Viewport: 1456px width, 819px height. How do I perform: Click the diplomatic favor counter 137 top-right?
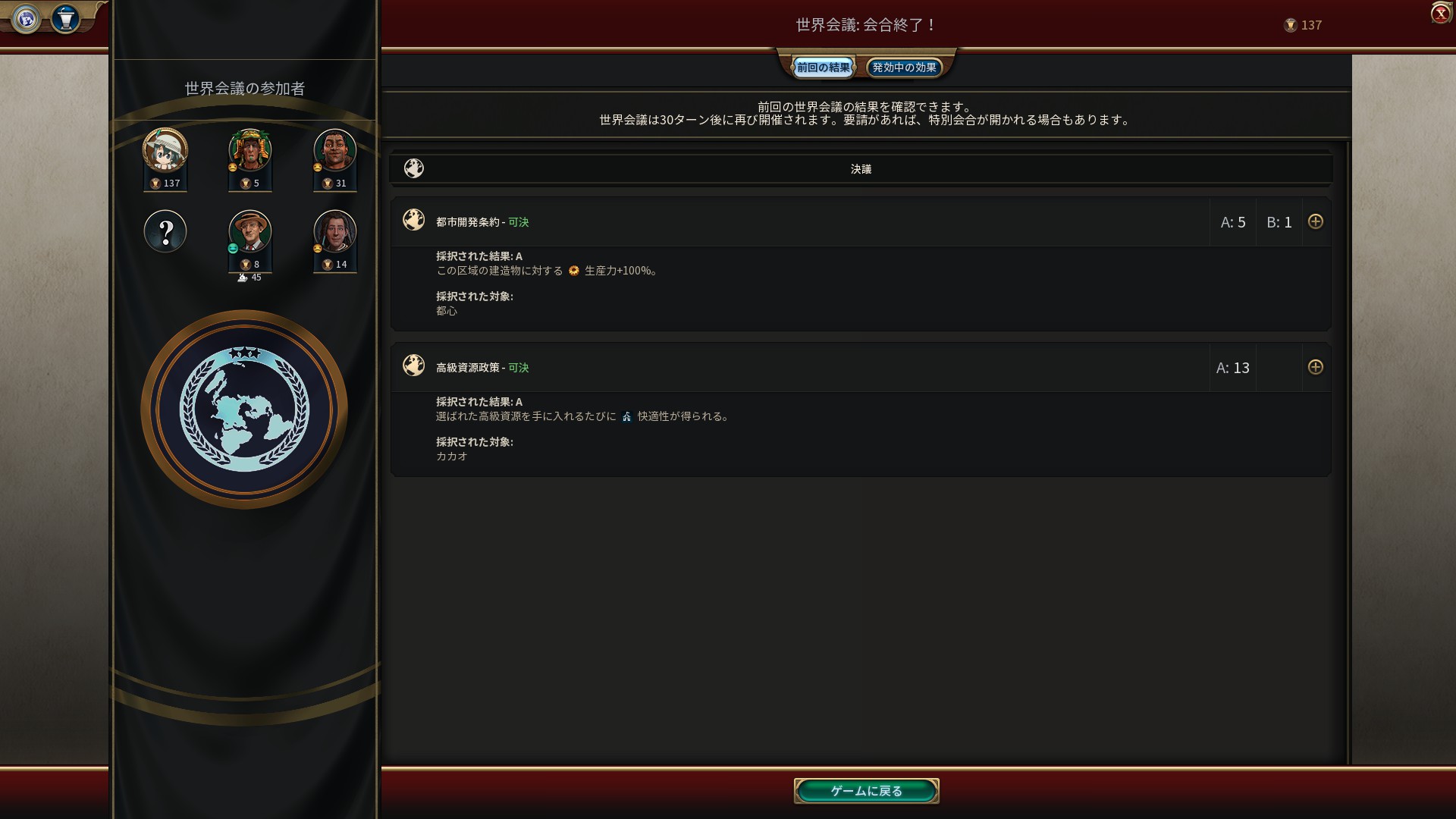[1303, 25]
